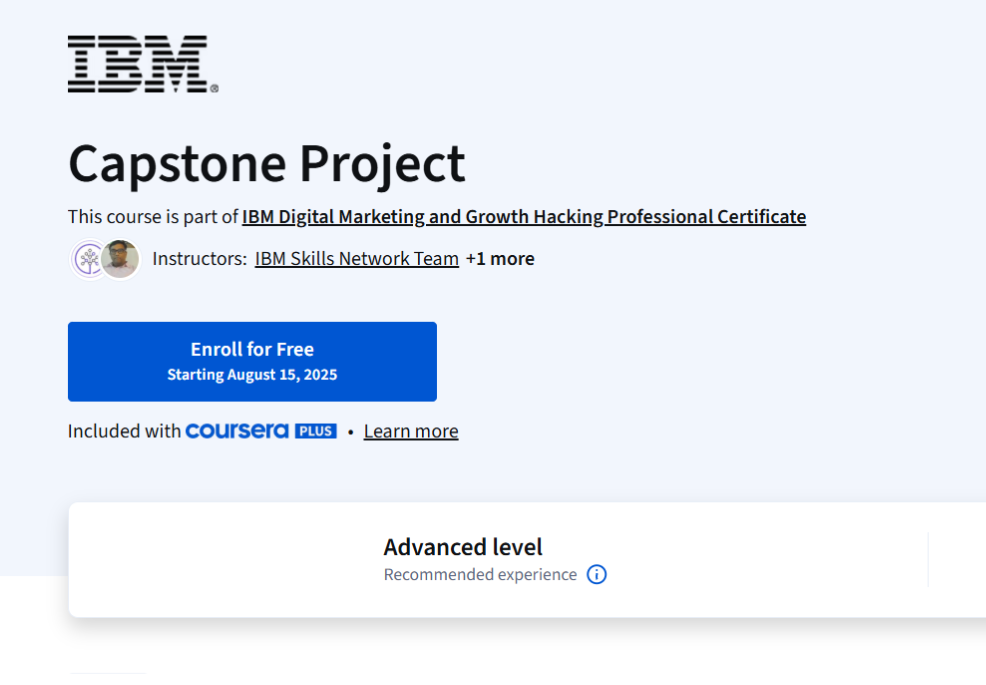Image resolution: width=986 pixels, height=685 pixels.
Task: Open the Recommended experience info icon
Action: click(596, 575)
